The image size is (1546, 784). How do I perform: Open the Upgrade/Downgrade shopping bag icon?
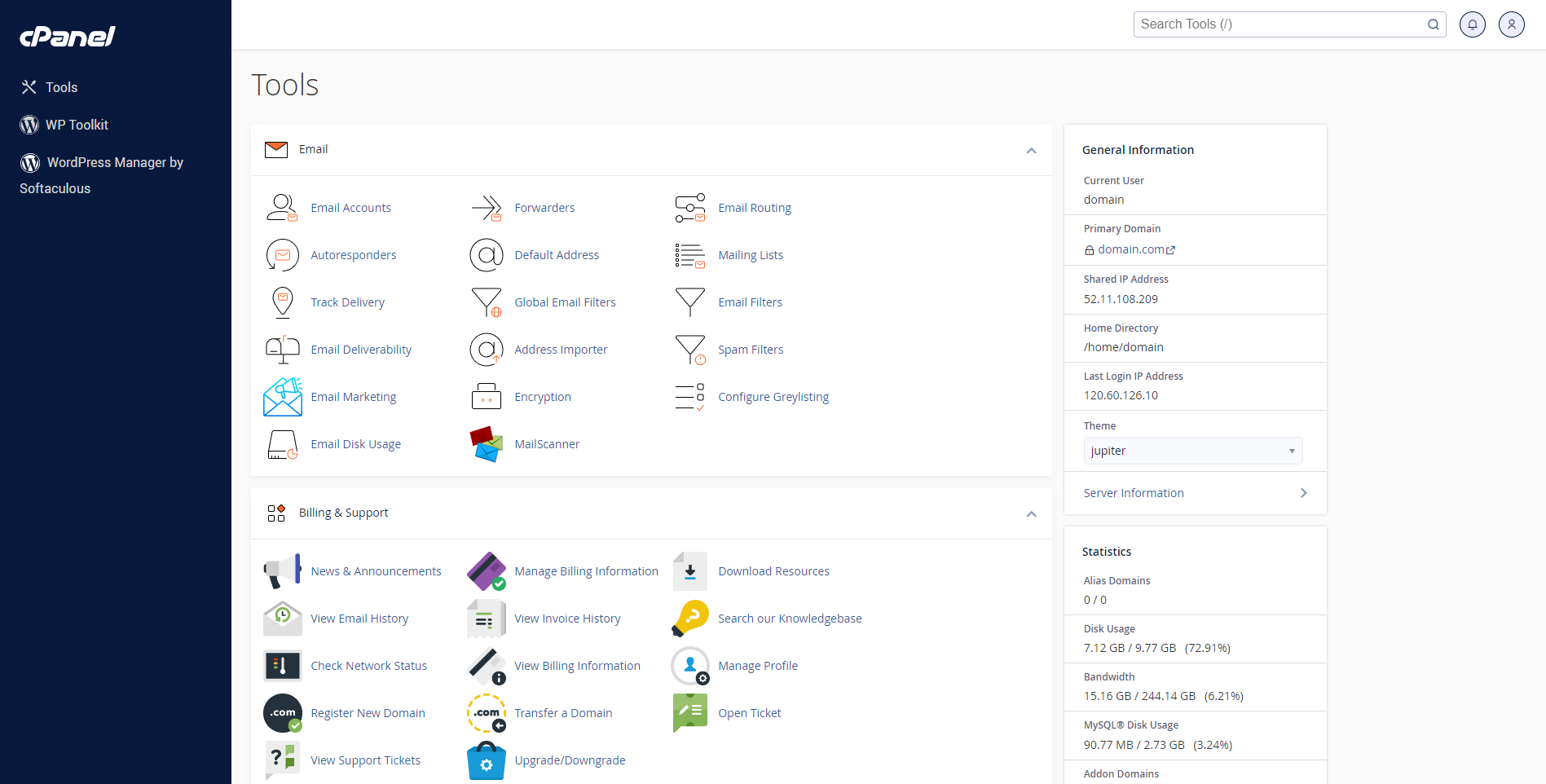point(486,760)
